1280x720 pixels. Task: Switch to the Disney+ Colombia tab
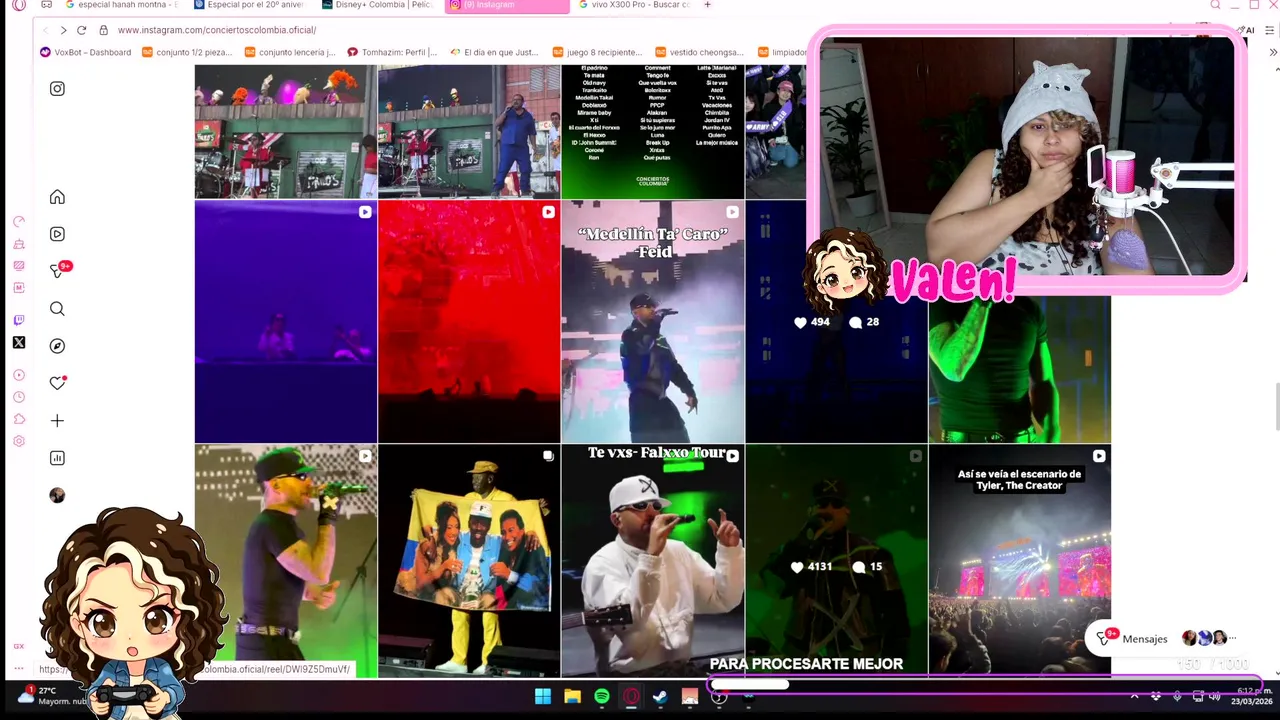pyautogui.click(x=376, y=5)
